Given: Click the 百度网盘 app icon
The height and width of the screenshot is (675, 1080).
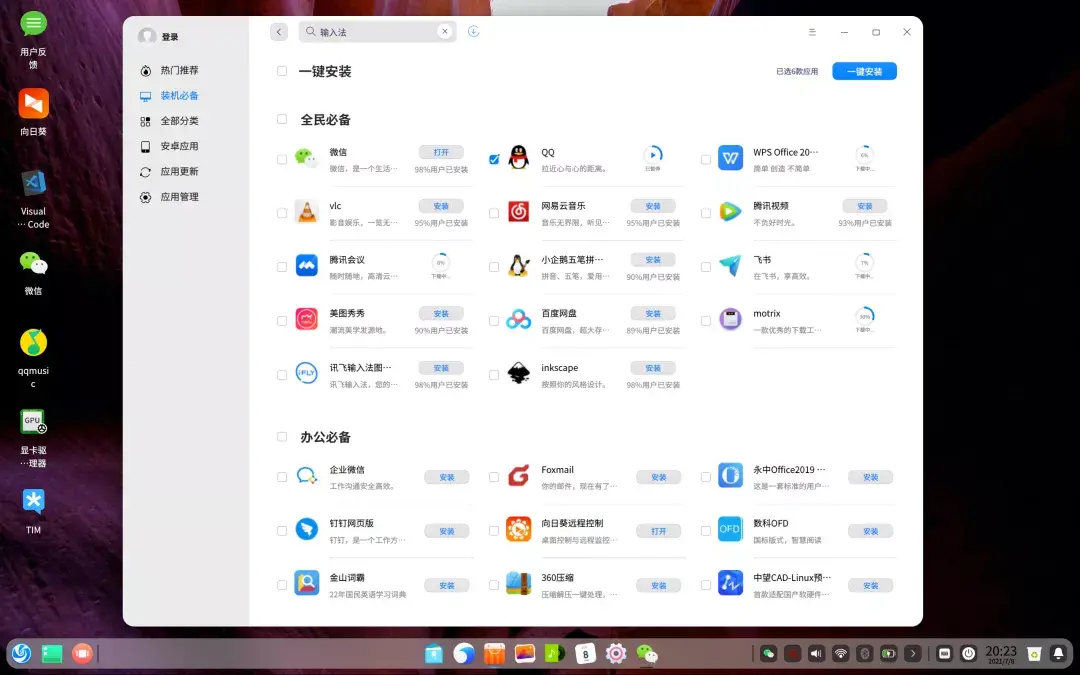Looking at the screenshot, I should (x=518, y=319).
